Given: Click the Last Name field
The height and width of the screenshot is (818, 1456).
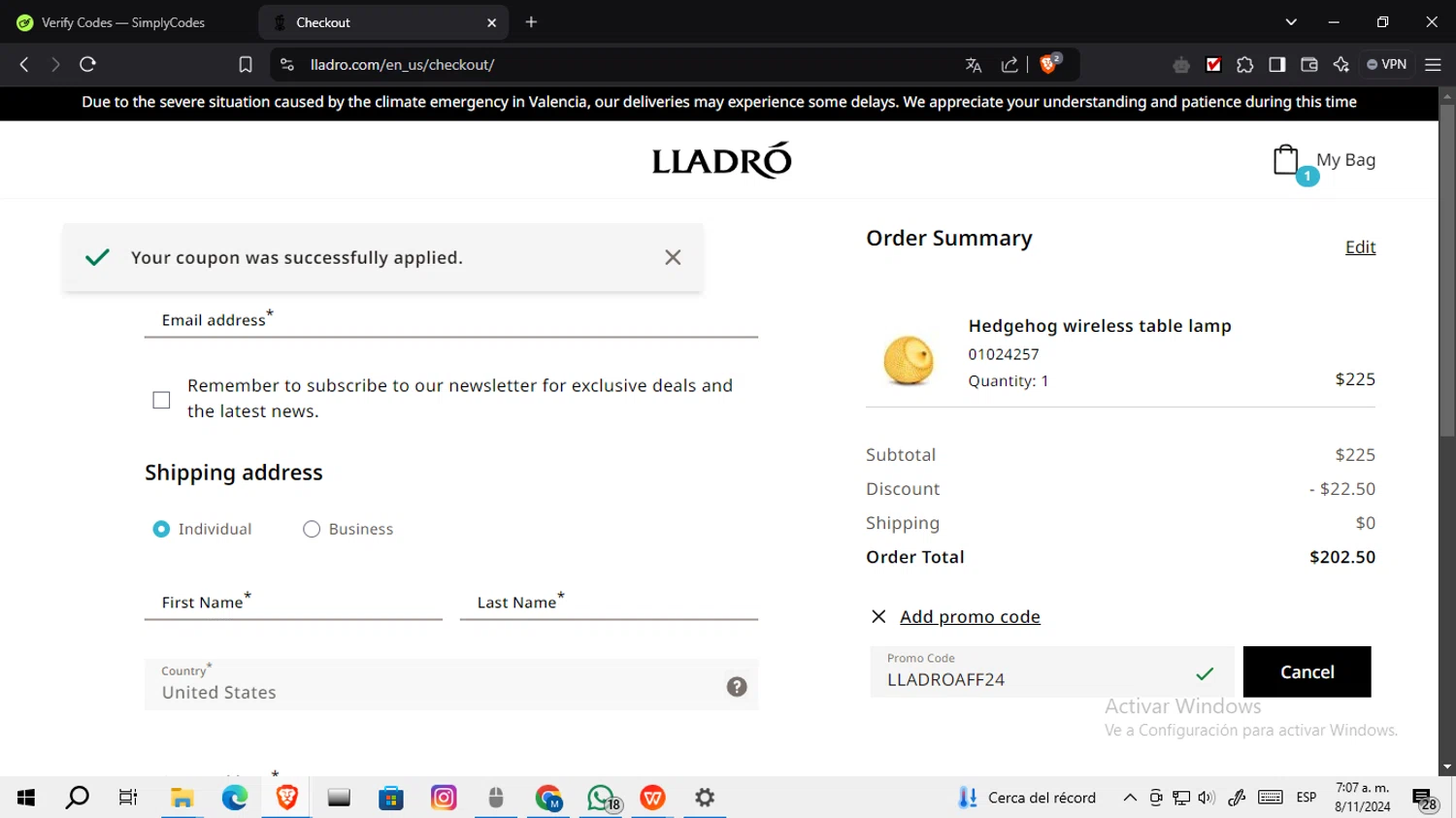Looking at the screenshot, I should click(x=609, y=603).
